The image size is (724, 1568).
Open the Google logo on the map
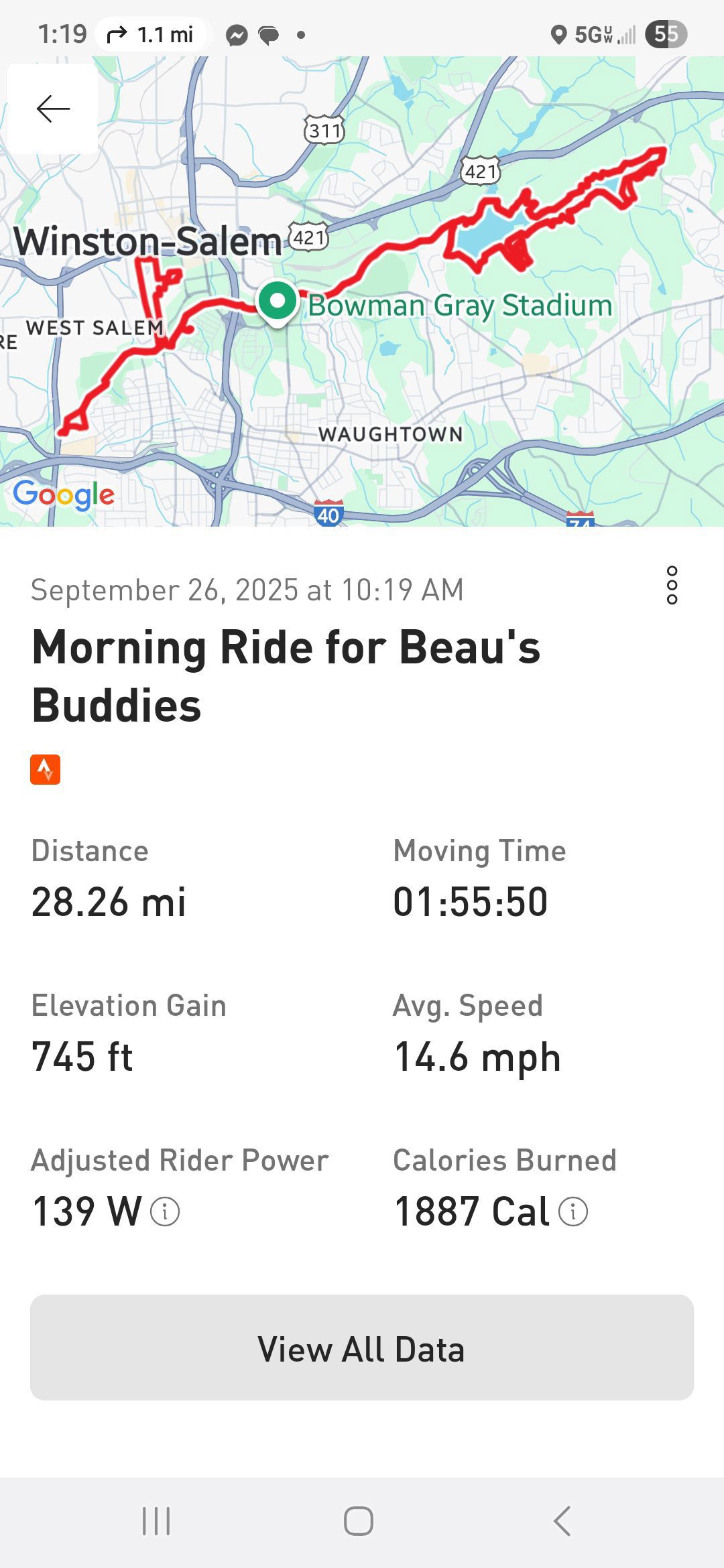pos(64,495)
